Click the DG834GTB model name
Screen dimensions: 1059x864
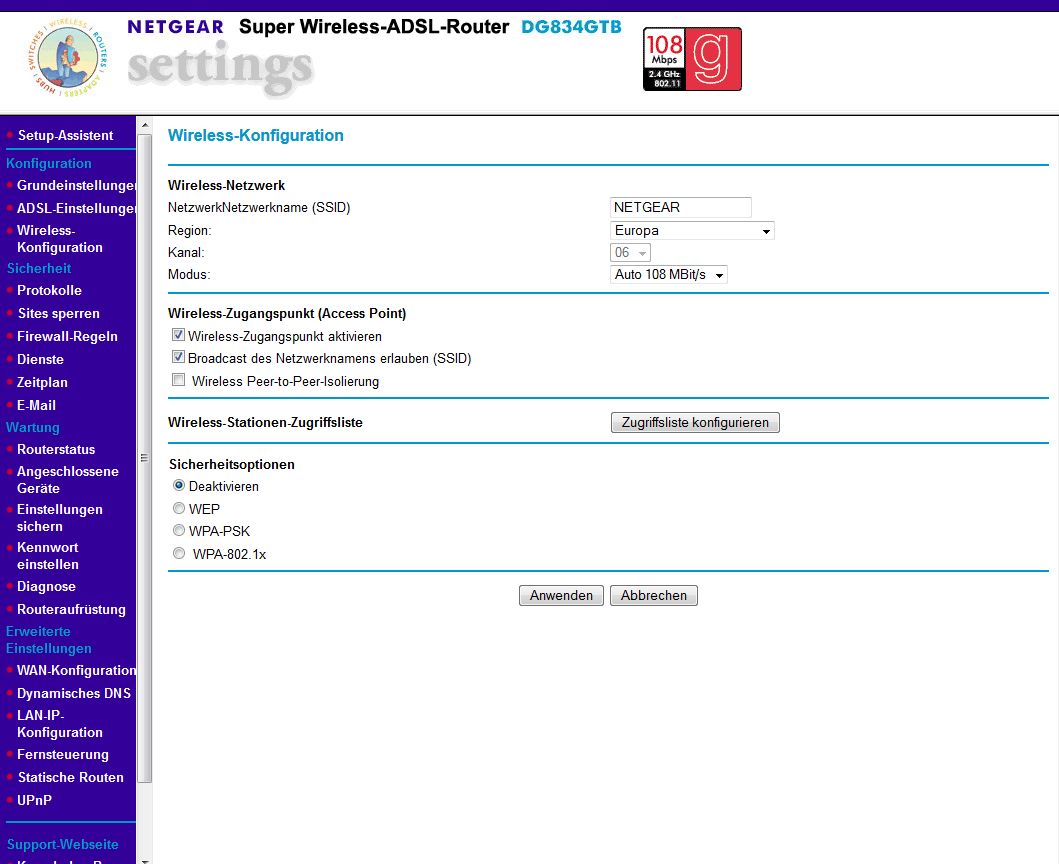click(571, 27)
